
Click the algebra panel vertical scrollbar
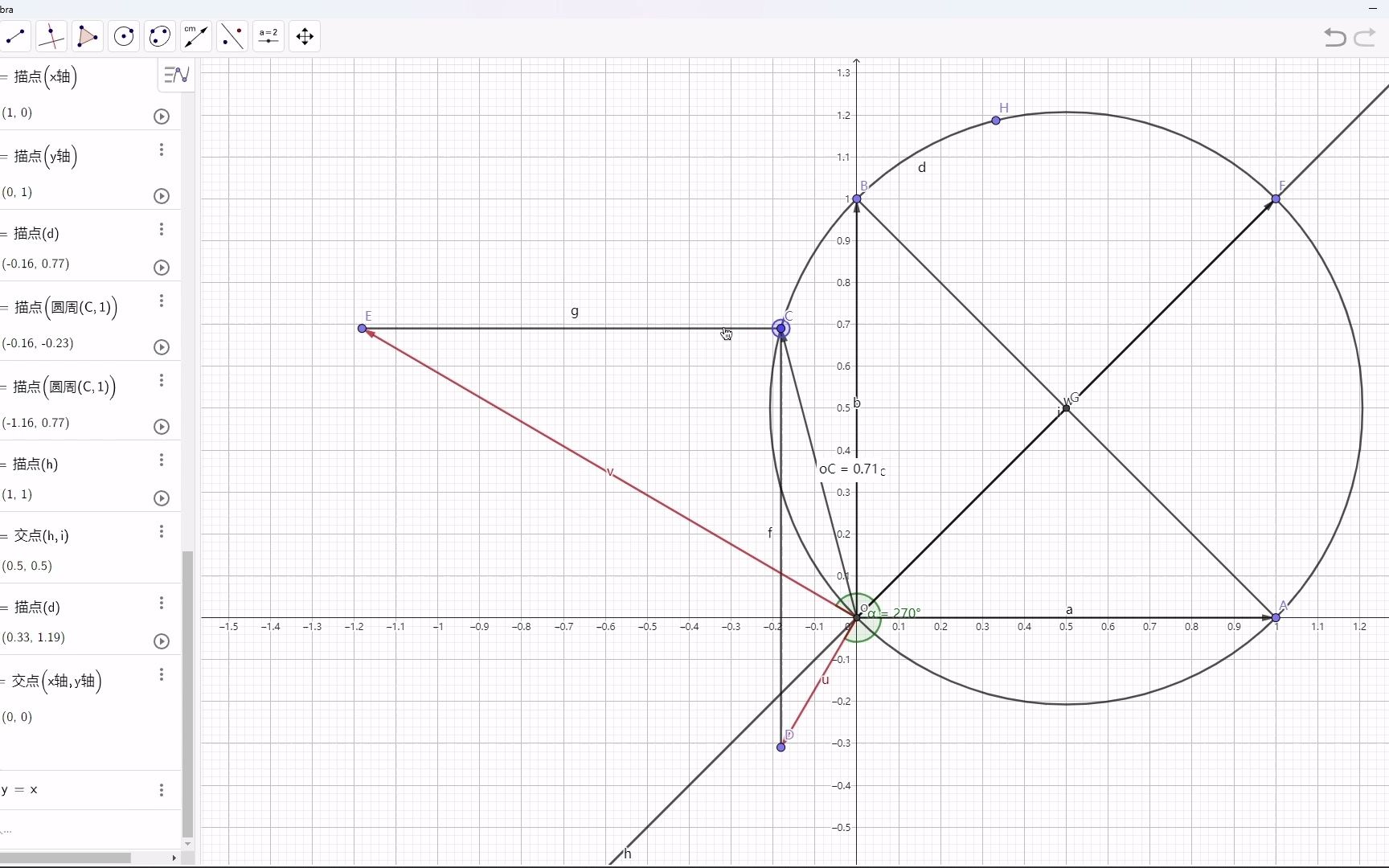pyautogui.click(x=187, y=694)
